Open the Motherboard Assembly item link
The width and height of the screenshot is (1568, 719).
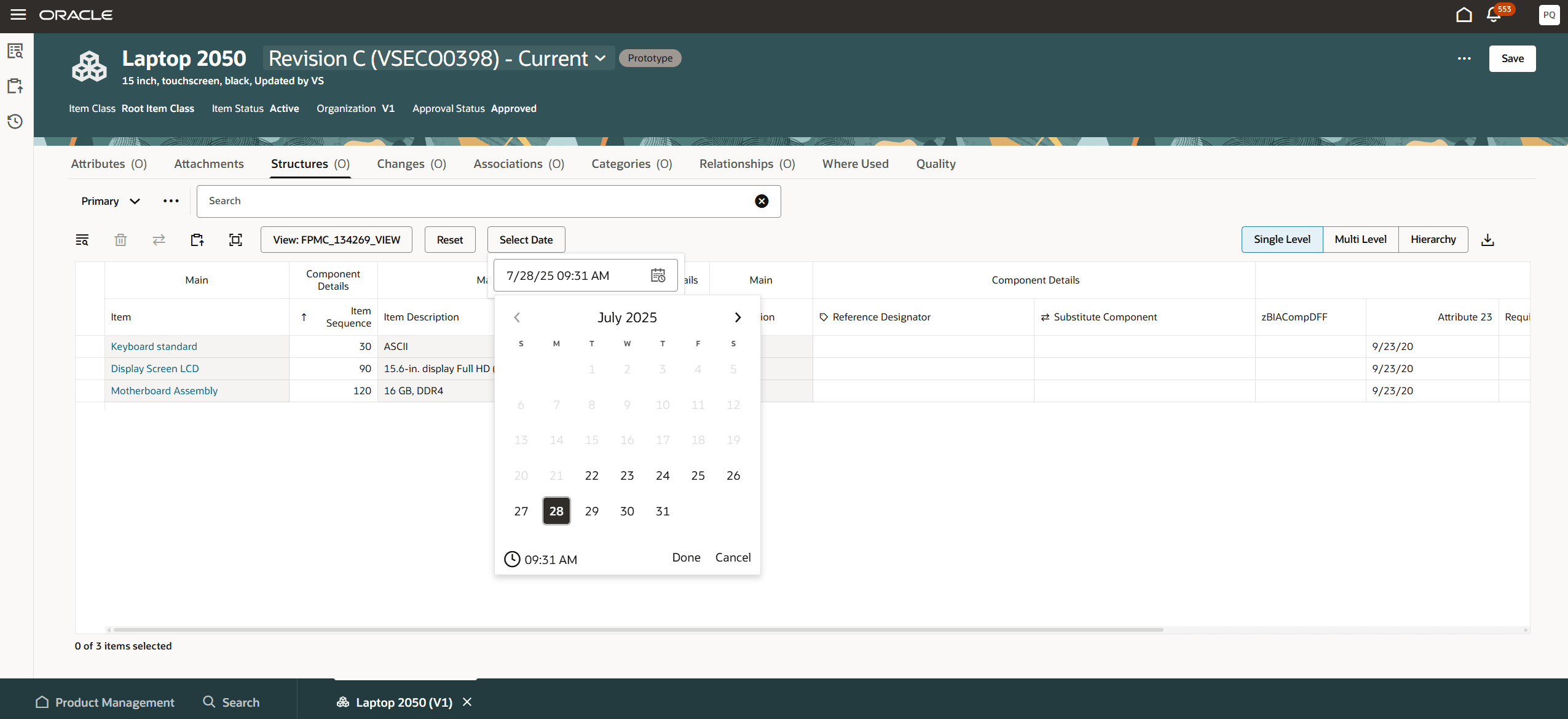click(163, 390)
